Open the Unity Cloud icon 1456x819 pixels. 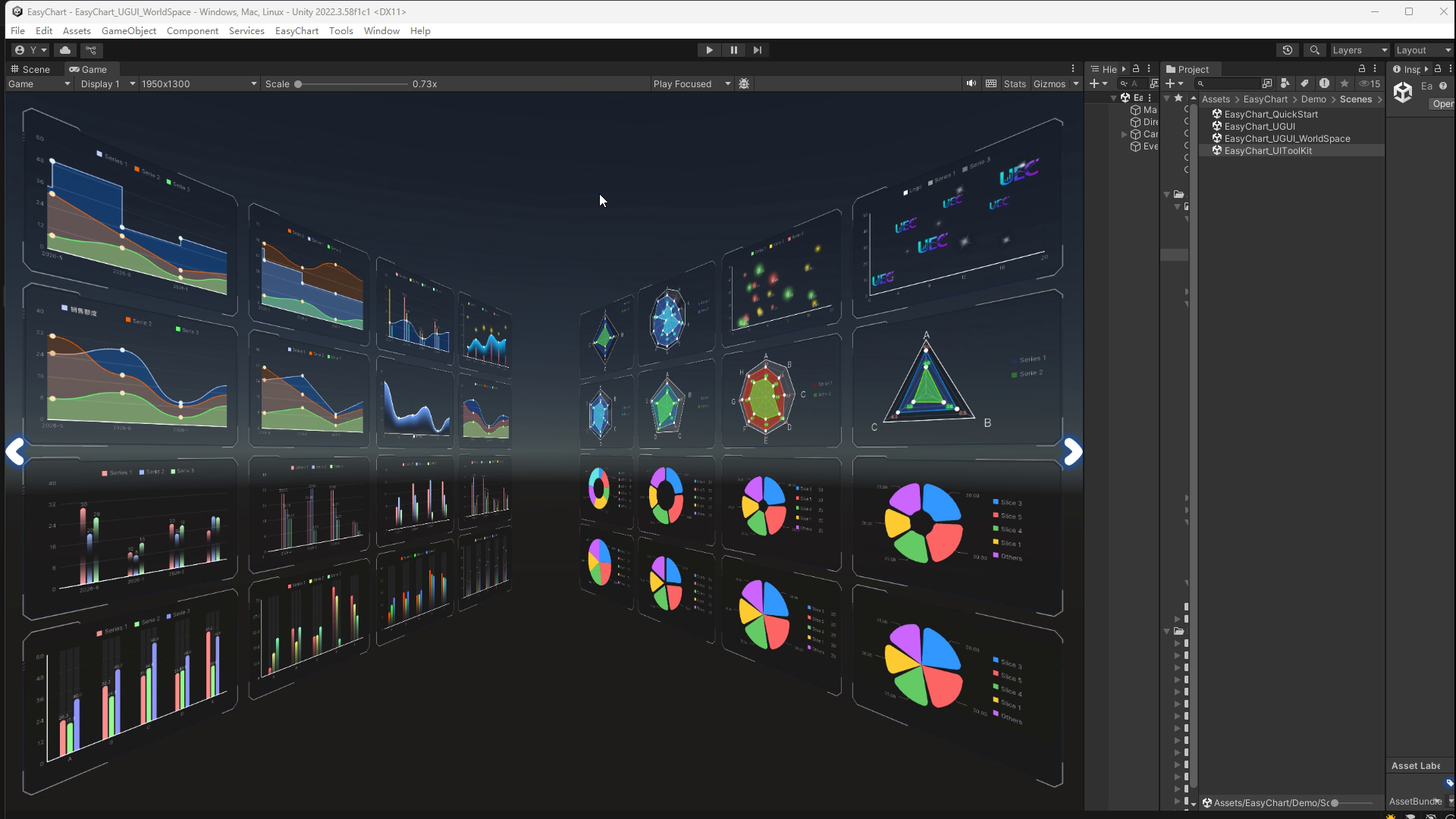pyautogui.click(x=65, y=50)
